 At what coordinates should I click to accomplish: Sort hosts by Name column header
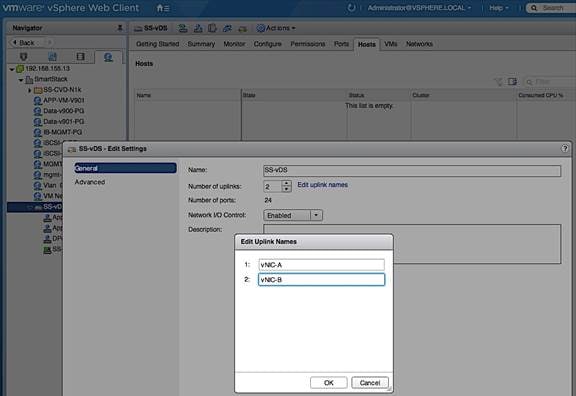point(187,95)
